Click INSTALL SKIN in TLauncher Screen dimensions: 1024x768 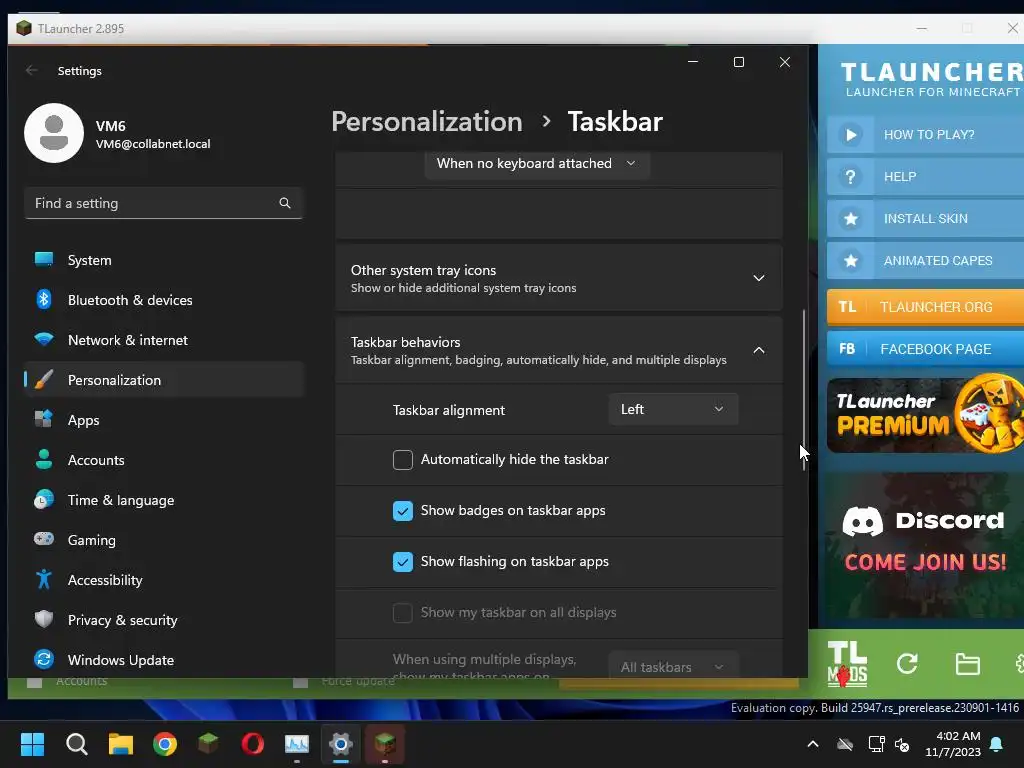925,219
